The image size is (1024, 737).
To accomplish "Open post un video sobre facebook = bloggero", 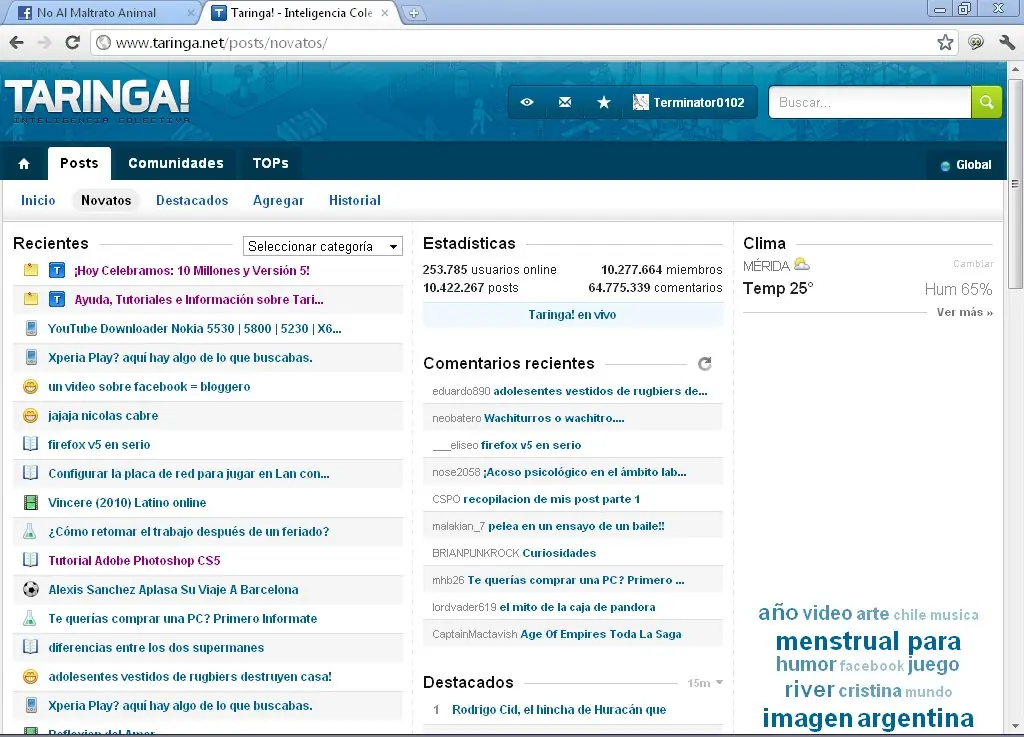I will [149, 386].
